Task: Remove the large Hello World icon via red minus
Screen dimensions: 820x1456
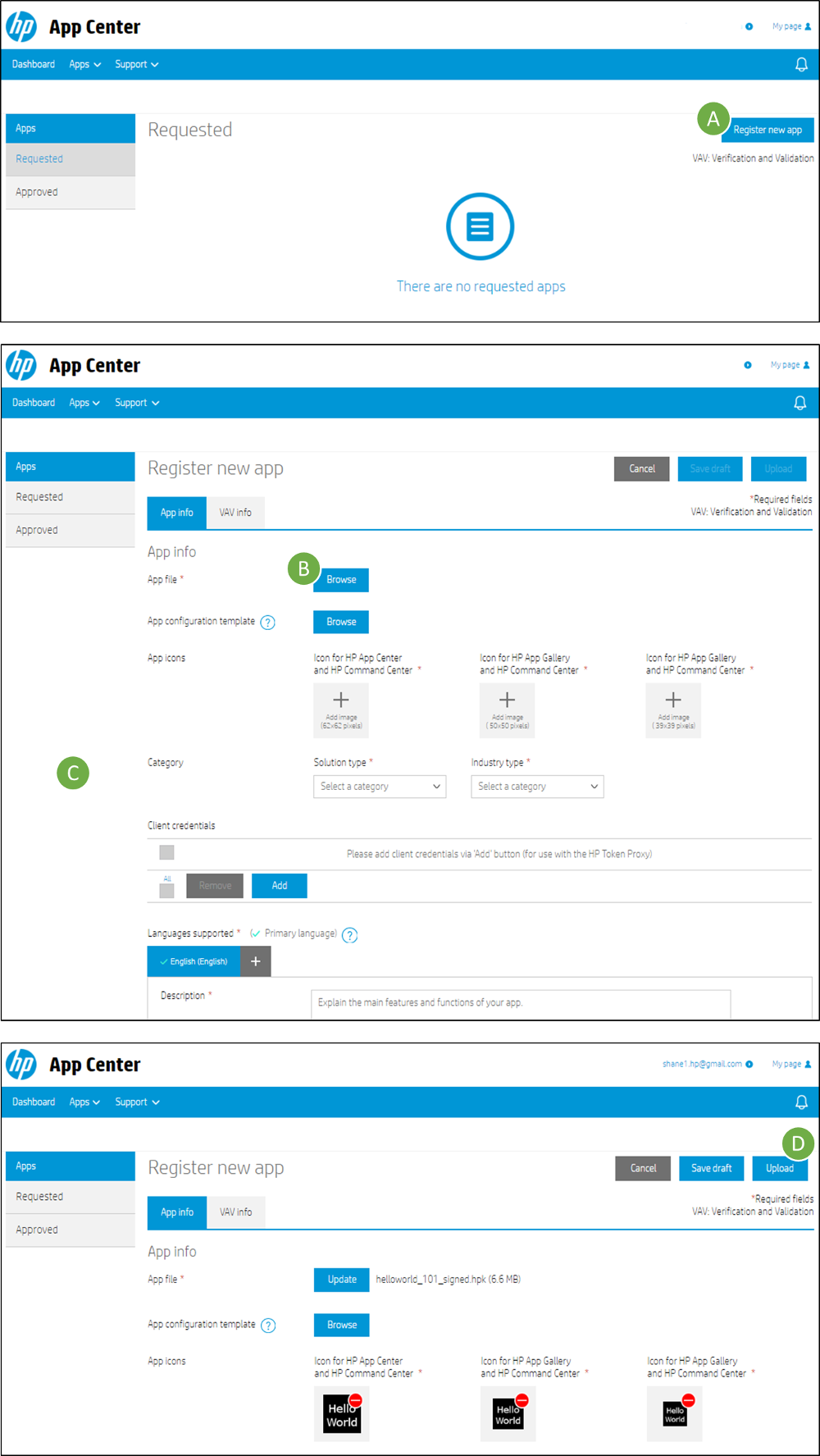Action: (x=355, y=1400)
